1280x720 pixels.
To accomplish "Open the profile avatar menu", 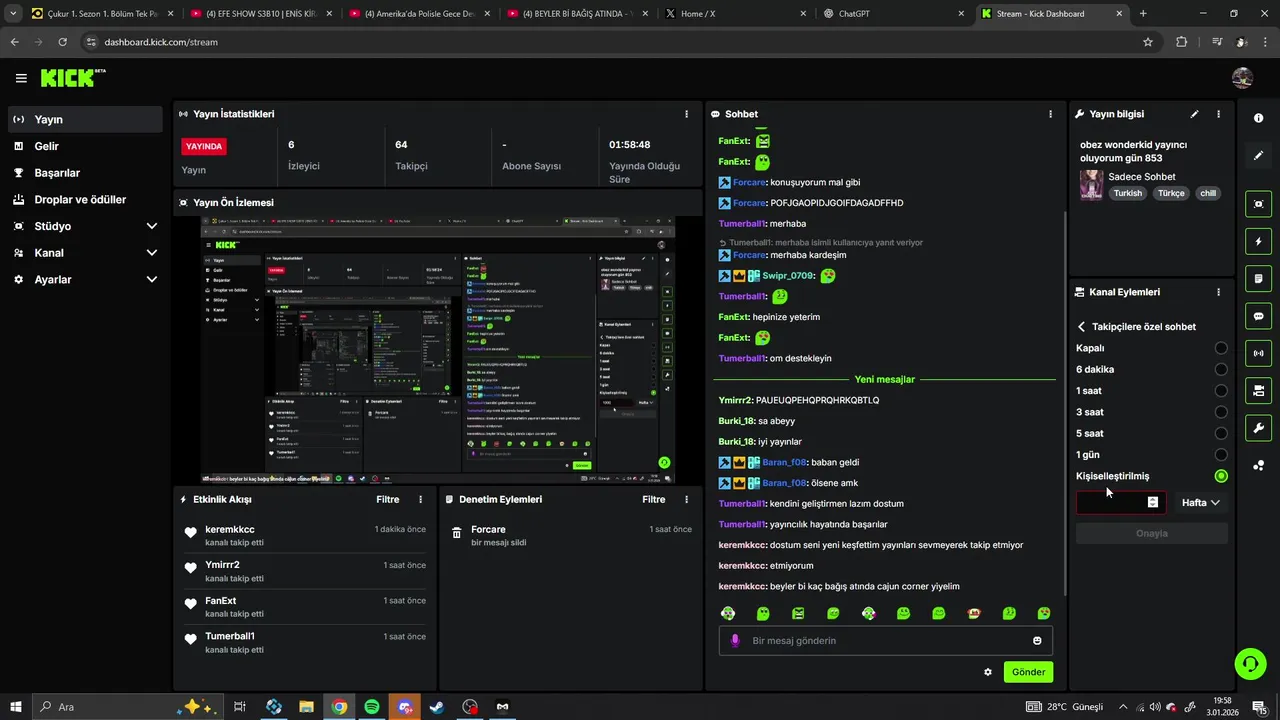I will [x=1243, y=78].
